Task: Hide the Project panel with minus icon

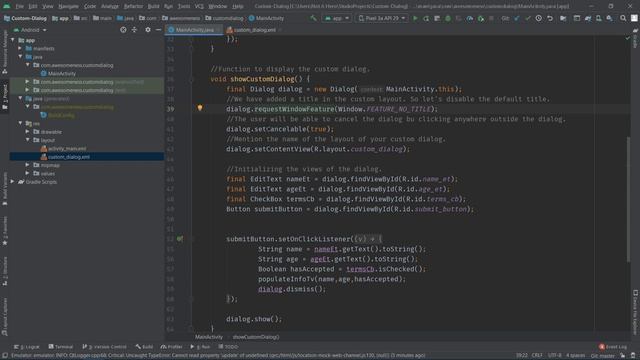Action: click(158, 30)
